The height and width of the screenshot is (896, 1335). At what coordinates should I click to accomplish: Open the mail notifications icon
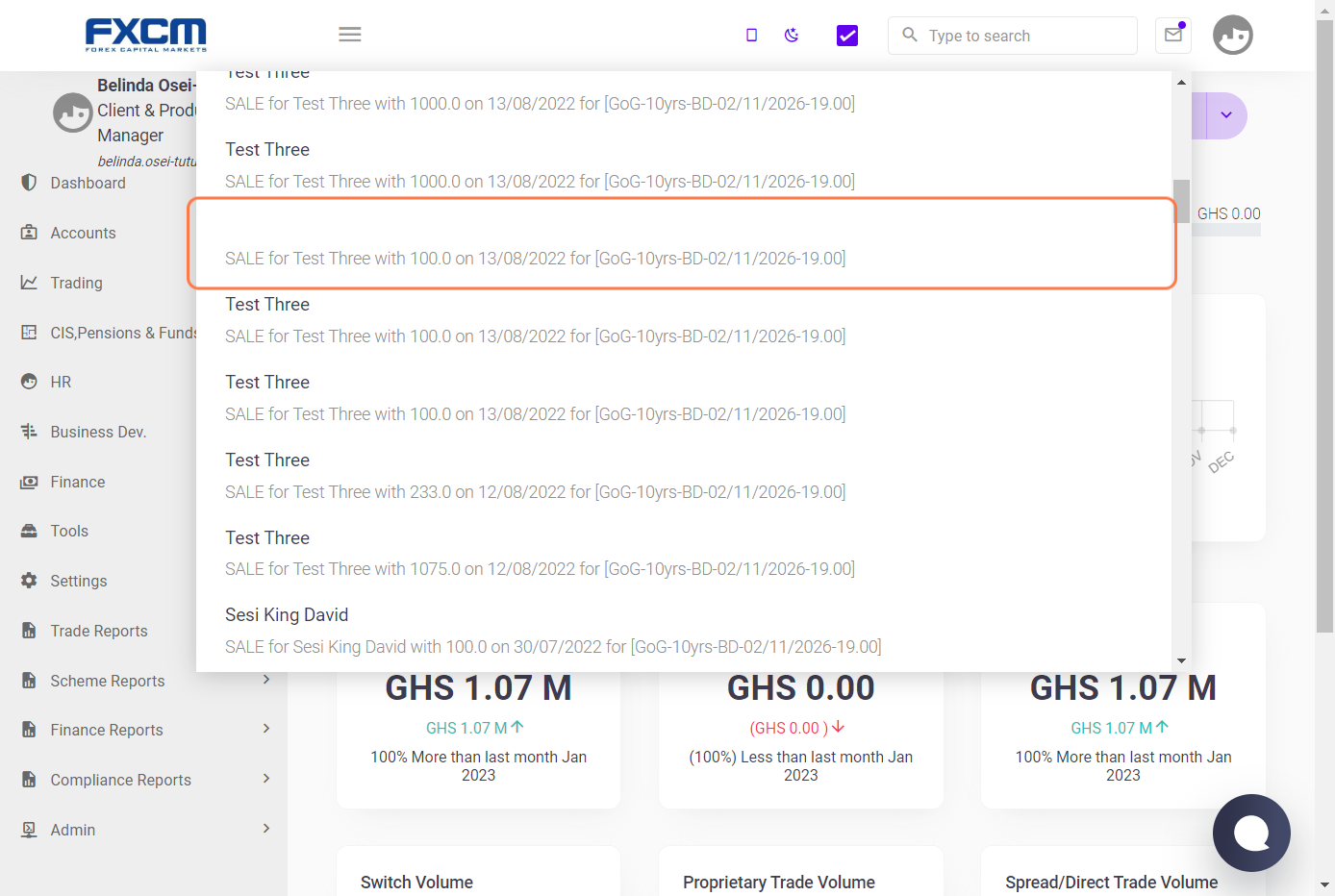[1173, 36]
